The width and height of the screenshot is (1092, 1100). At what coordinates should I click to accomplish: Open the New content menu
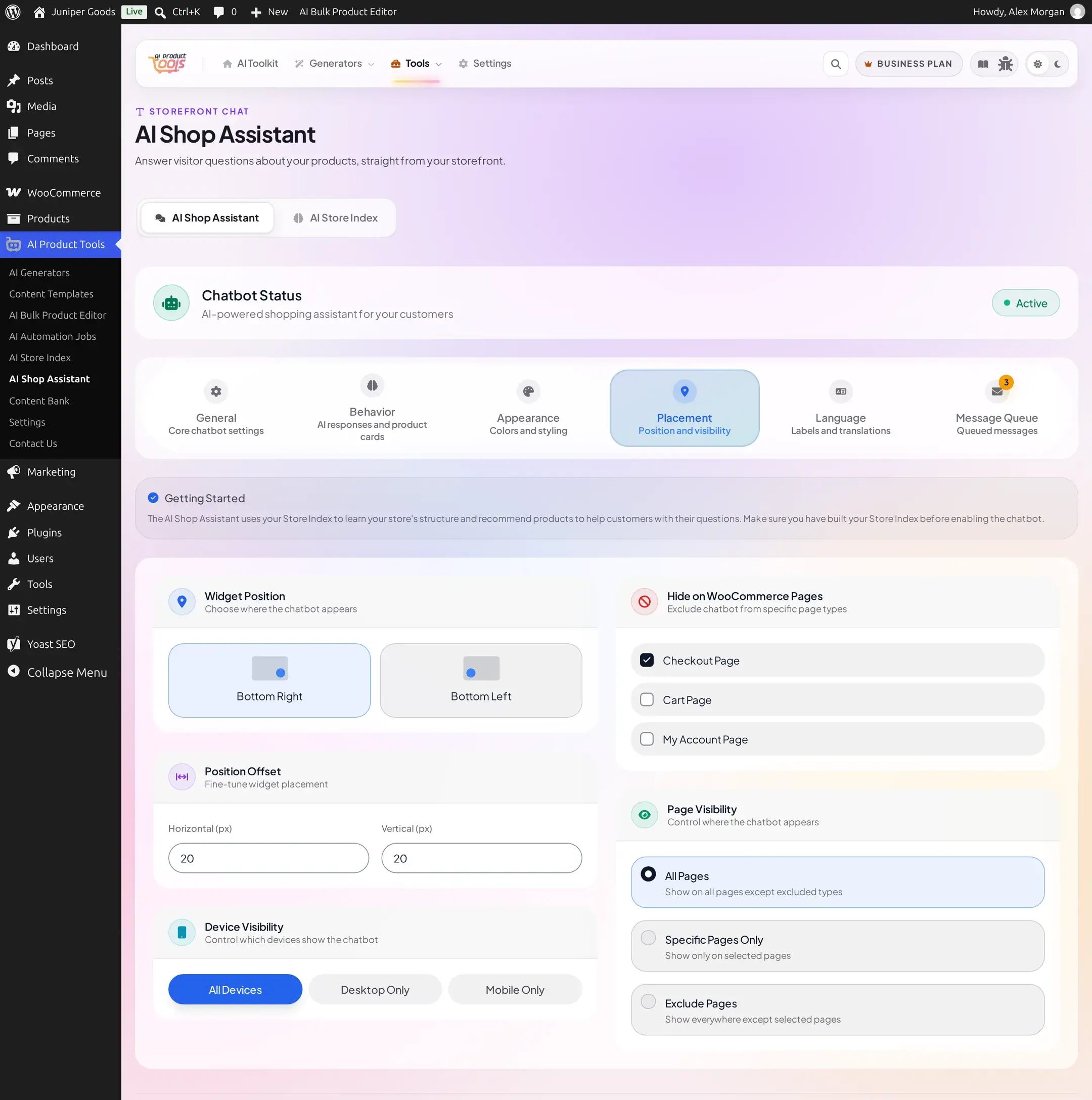click(269, 12)
